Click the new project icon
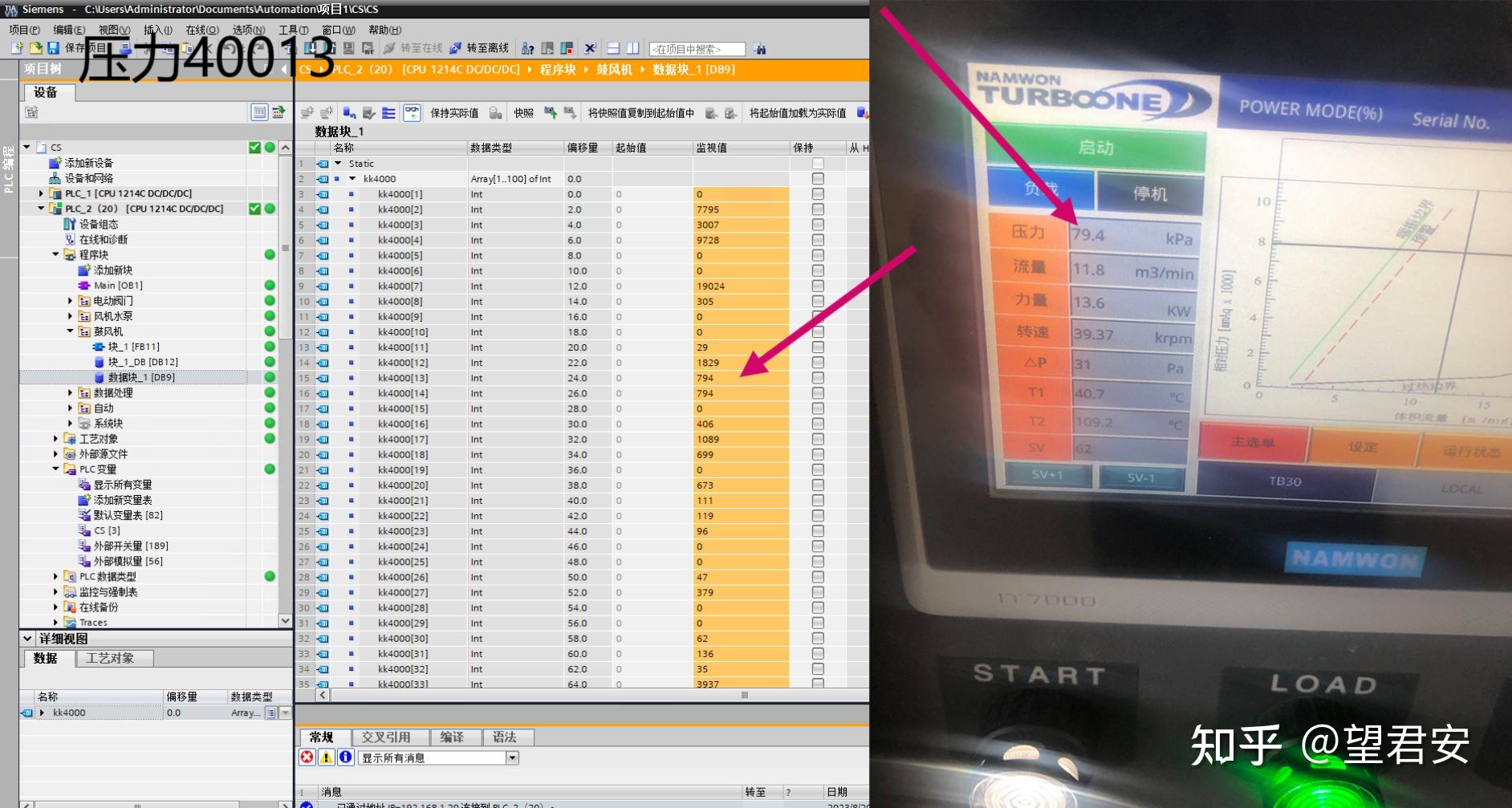 (16, 48)
